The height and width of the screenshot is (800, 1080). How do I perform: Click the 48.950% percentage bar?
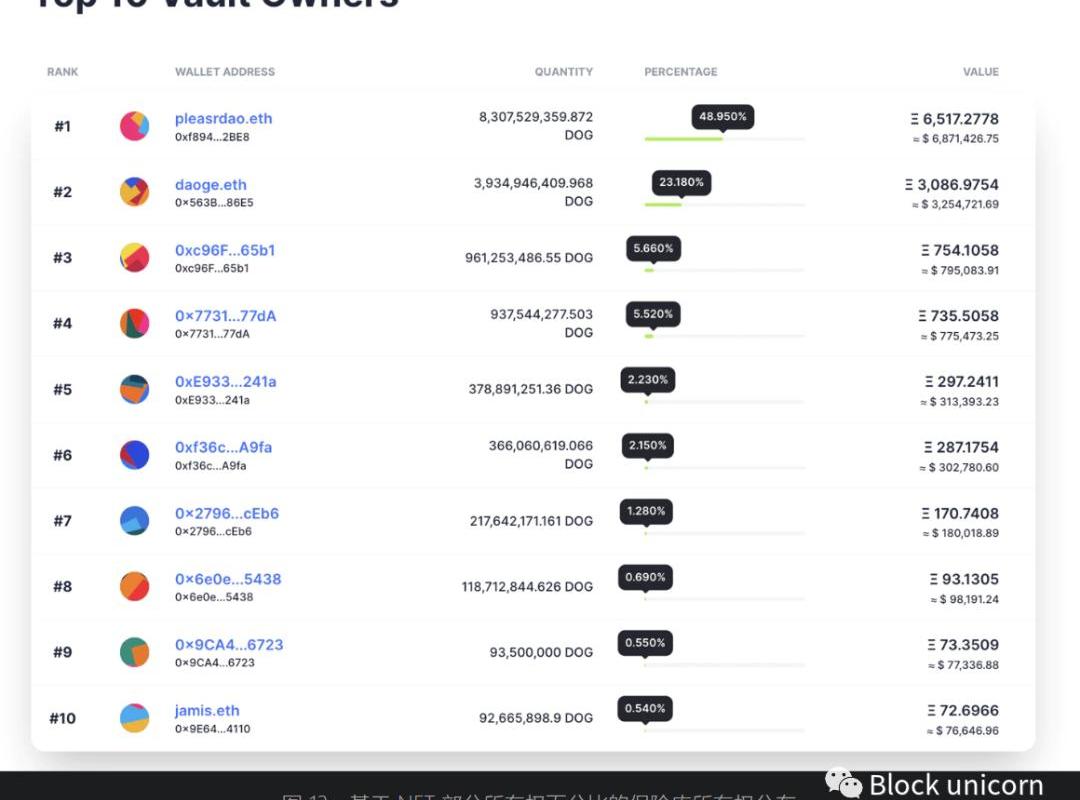[x=684, y=139]
